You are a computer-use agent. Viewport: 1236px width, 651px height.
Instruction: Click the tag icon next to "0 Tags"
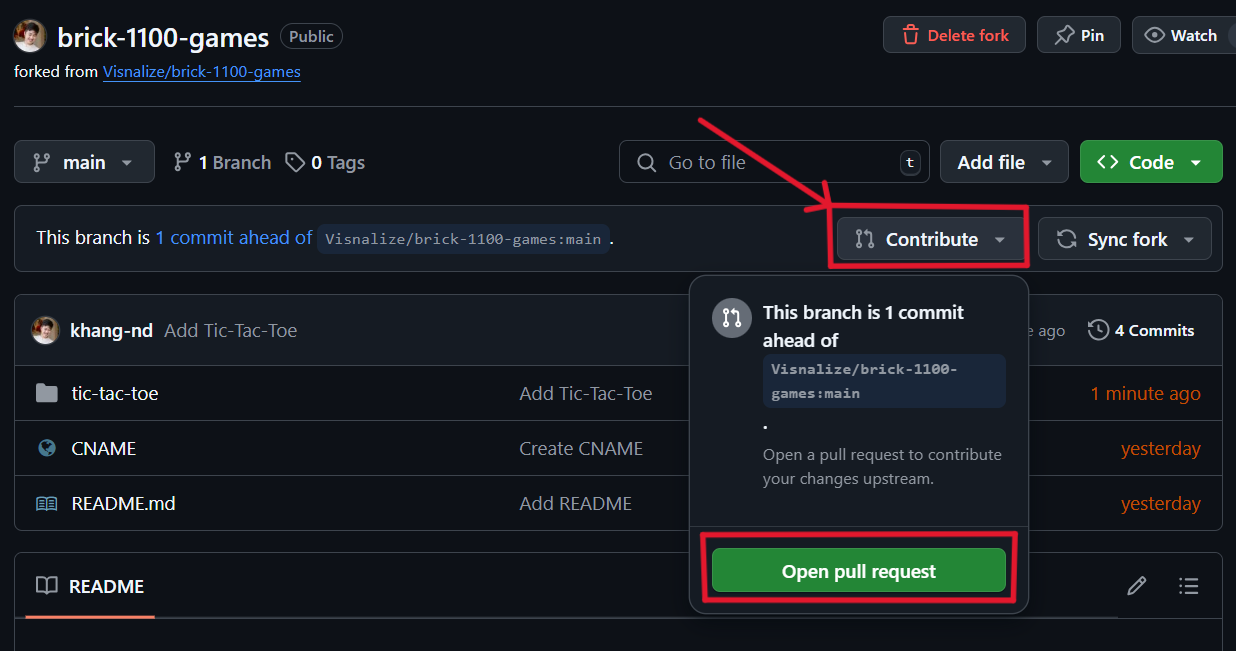[x=294, y=161]
